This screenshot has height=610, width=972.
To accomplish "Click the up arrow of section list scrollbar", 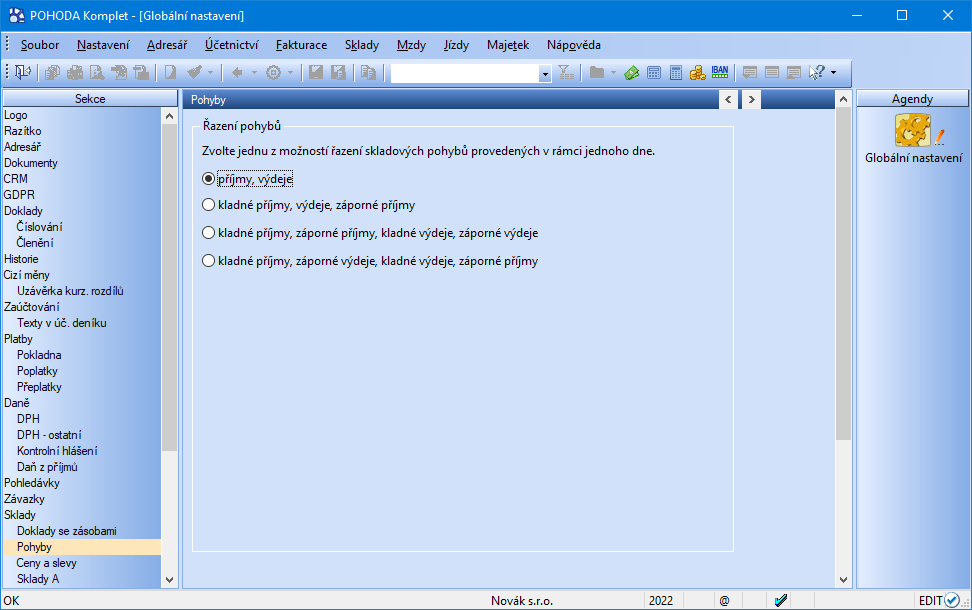I will point(169,116).
